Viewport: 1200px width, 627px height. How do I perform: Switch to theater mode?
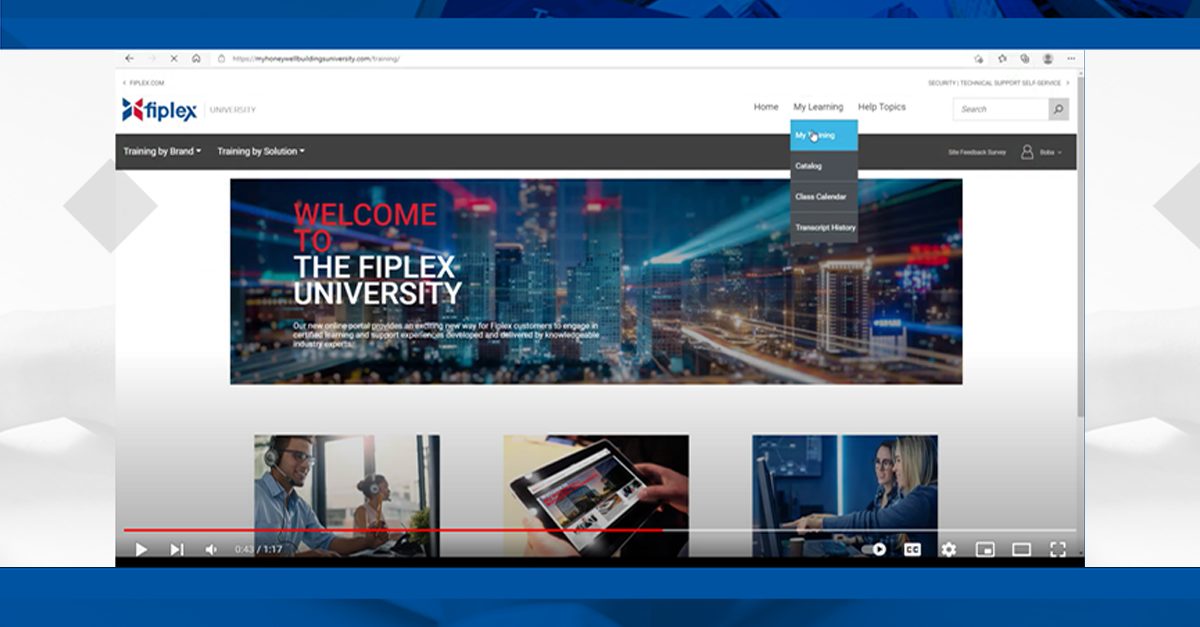[x=1021, y=549]
